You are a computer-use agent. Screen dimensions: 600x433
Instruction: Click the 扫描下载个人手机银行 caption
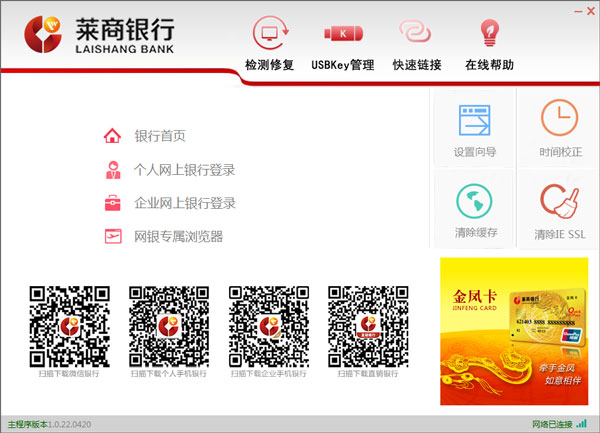(x=169, y=373)
